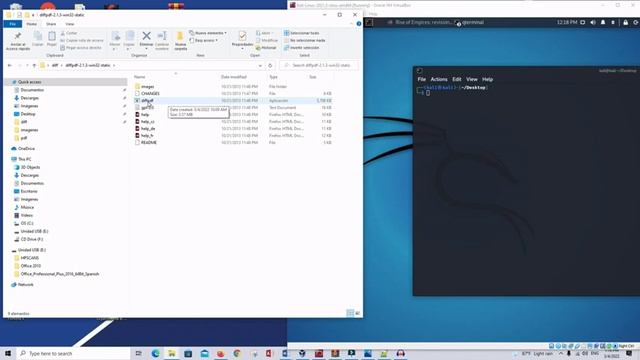Open 3D Objects under This PC
This screenshot has height=360, width=640.
30,167
